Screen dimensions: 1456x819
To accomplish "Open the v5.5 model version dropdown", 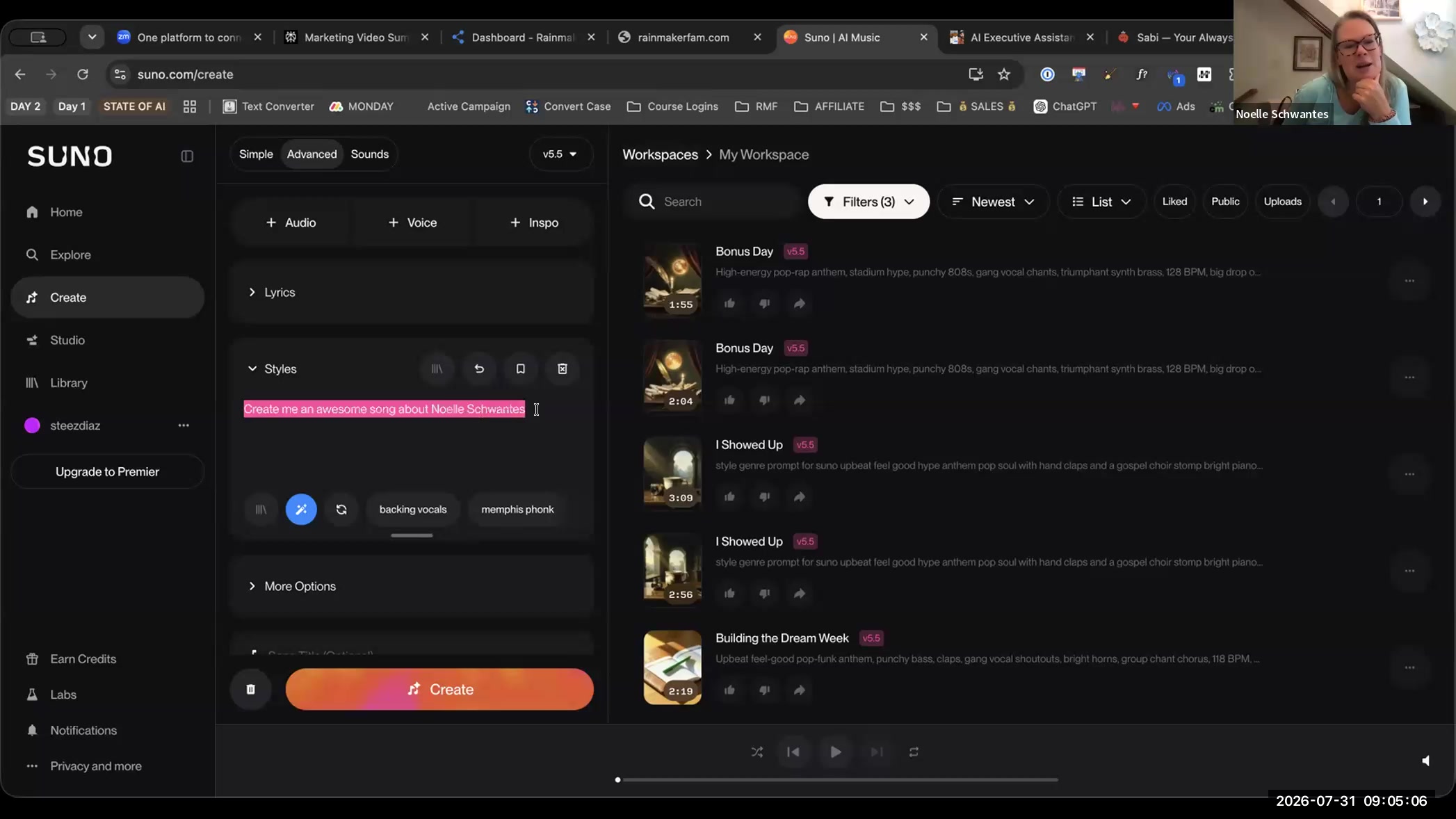I will click(560, 154).
